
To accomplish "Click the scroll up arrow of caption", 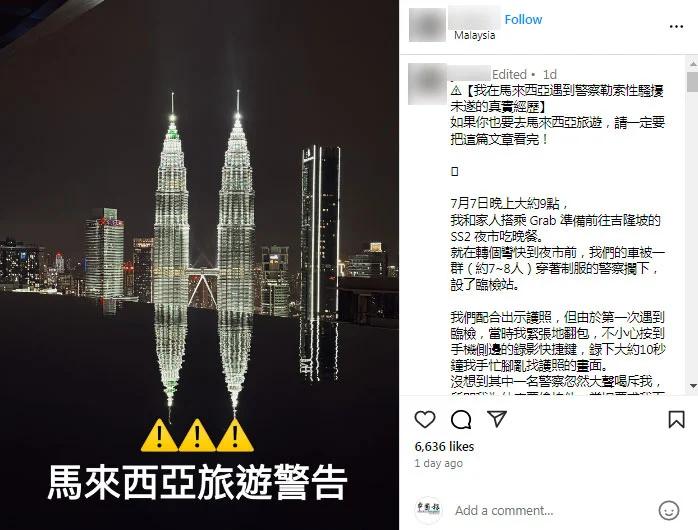I will [693, 64].
